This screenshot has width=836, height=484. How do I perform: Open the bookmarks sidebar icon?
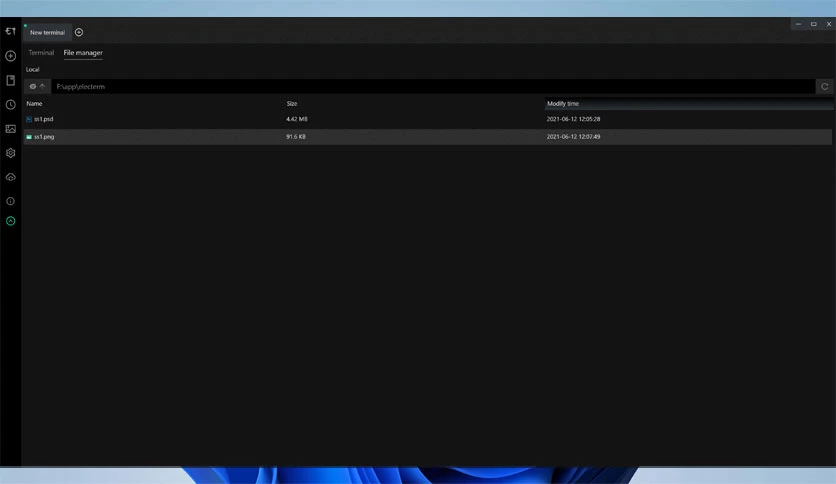click(10, 80)
